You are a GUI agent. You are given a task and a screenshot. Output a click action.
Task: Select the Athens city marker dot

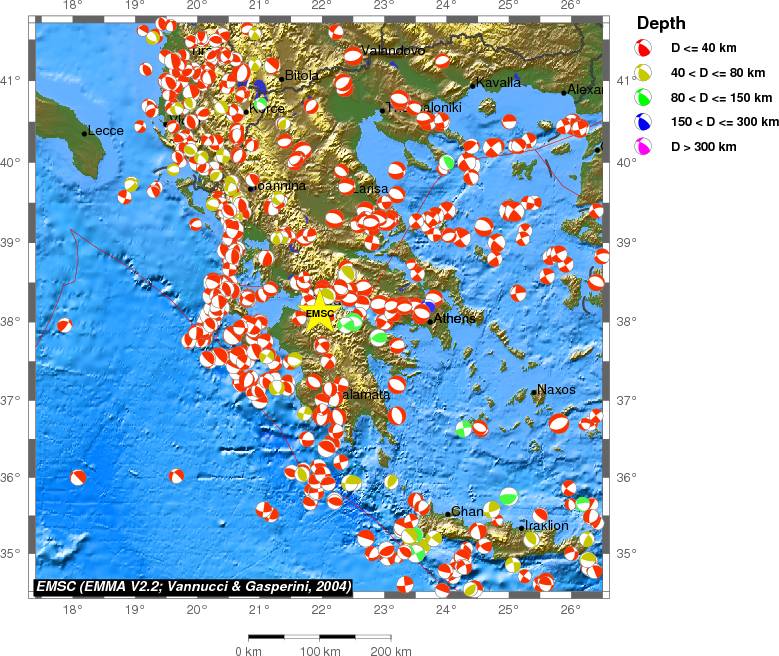point(430,322)
